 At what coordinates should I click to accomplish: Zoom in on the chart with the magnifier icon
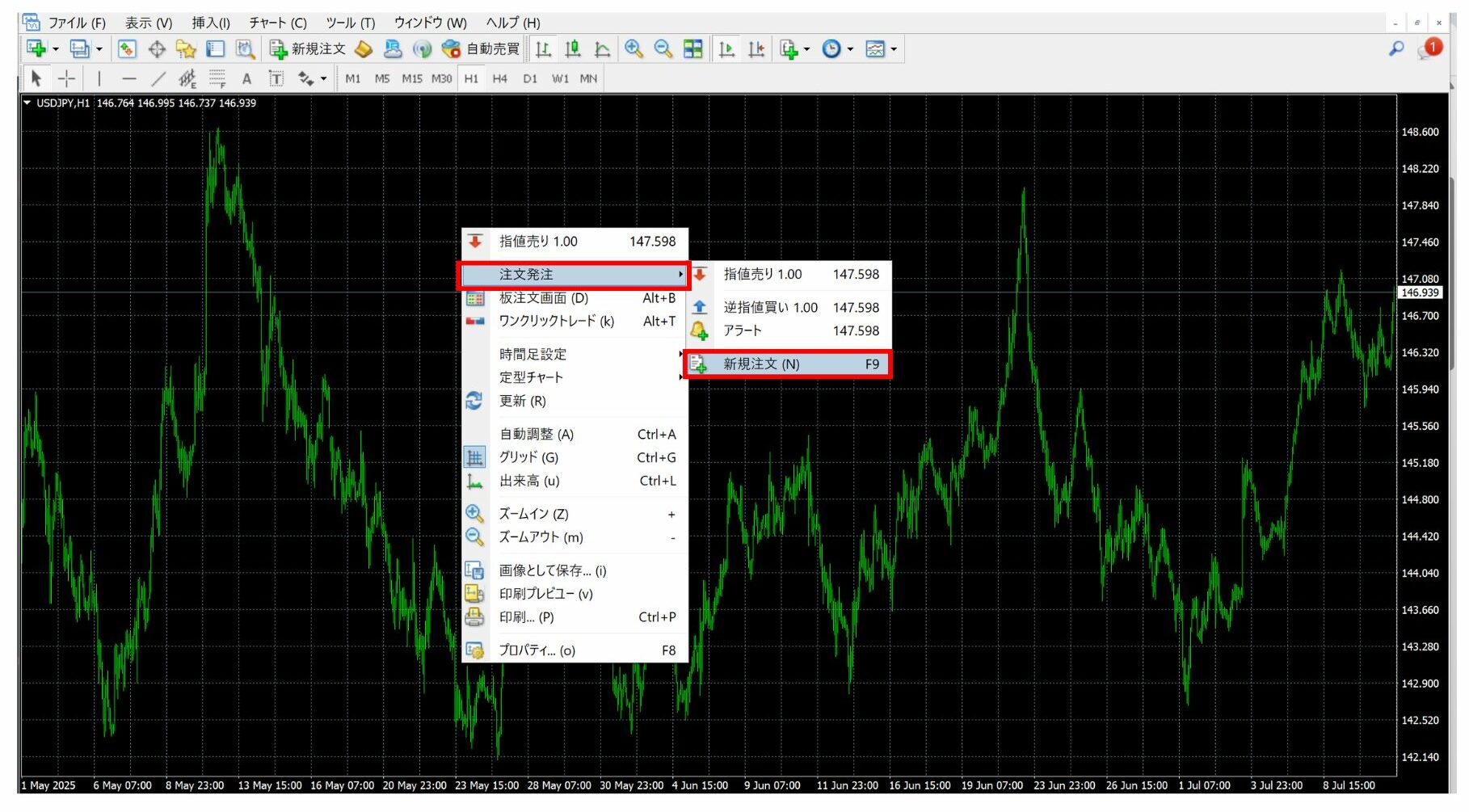click(x=634, y=48)
